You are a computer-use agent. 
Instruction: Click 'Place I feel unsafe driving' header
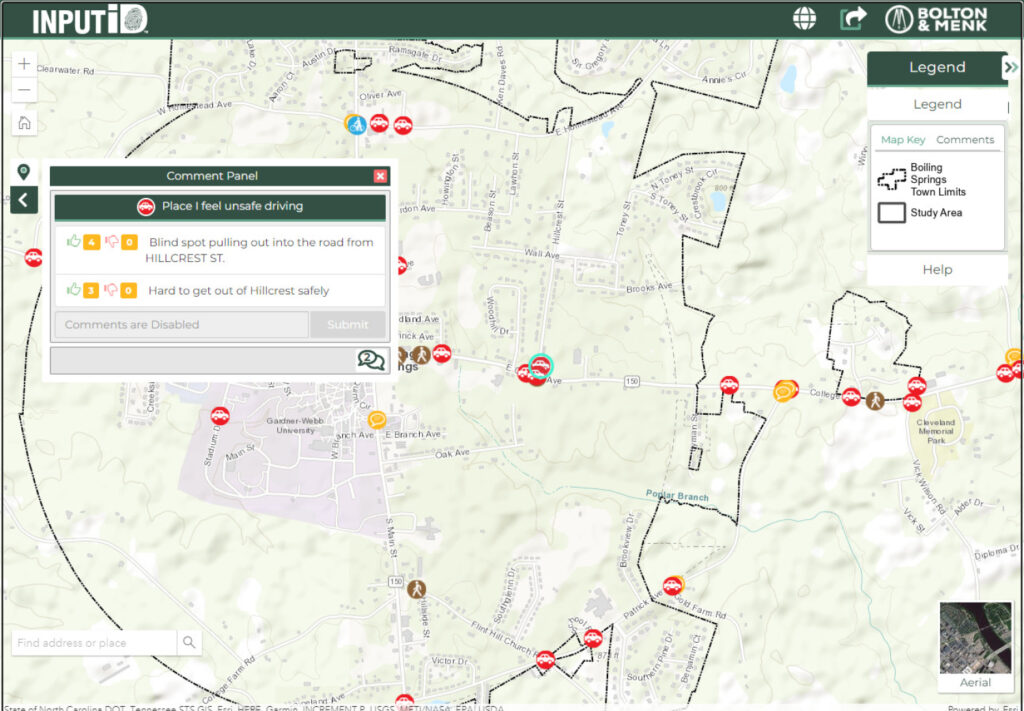[220, 207]
